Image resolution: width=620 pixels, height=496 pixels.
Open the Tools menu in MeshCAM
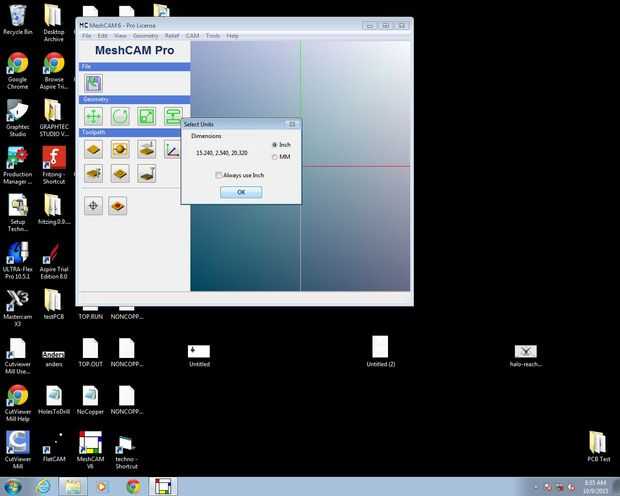click(213, 36)
